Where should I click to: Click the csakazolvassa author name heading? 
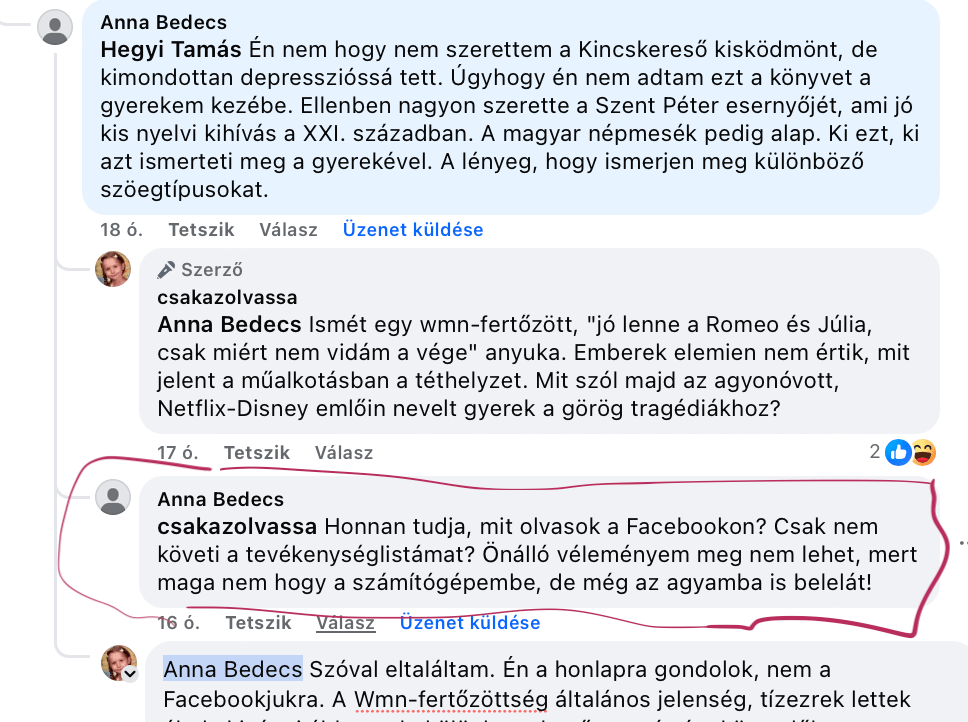click(x=227, y=297)
